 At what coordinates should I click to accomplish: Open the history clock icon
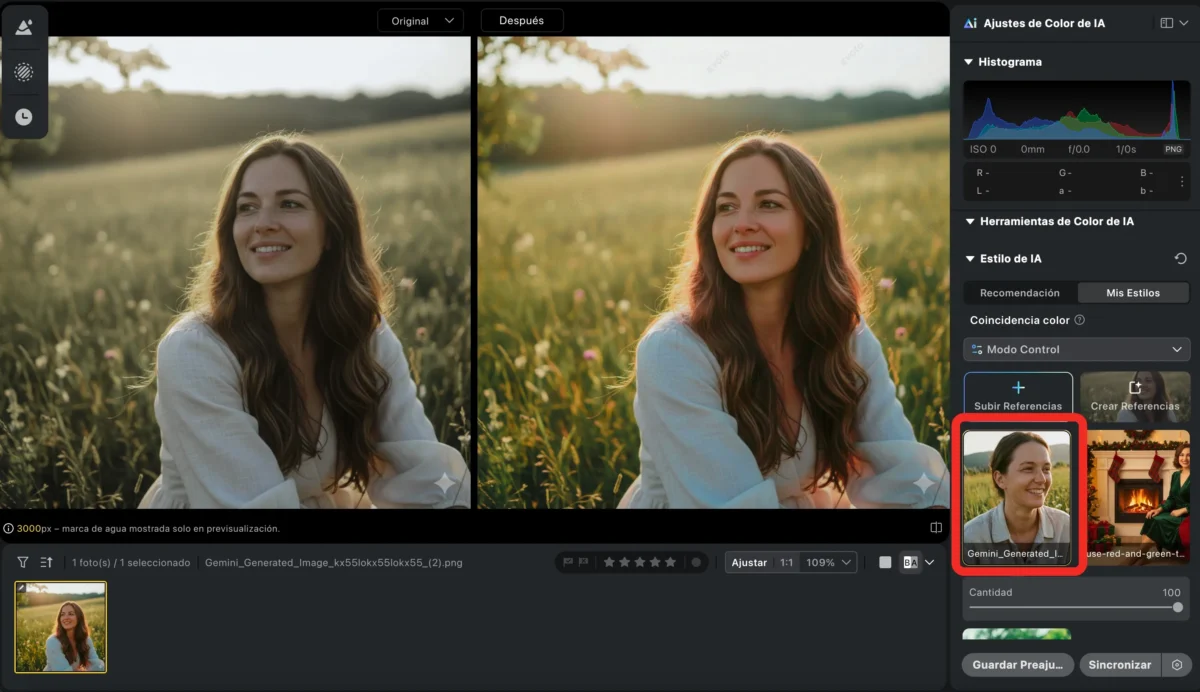point(24,117)
